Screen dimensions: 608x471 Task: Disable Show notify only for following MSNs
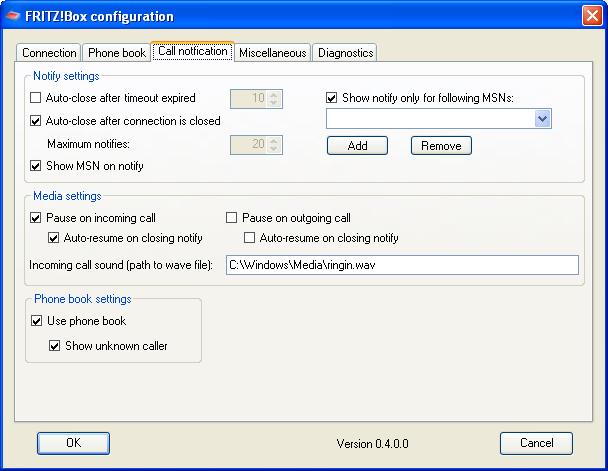pyautogui.click(x=333, y=98)
